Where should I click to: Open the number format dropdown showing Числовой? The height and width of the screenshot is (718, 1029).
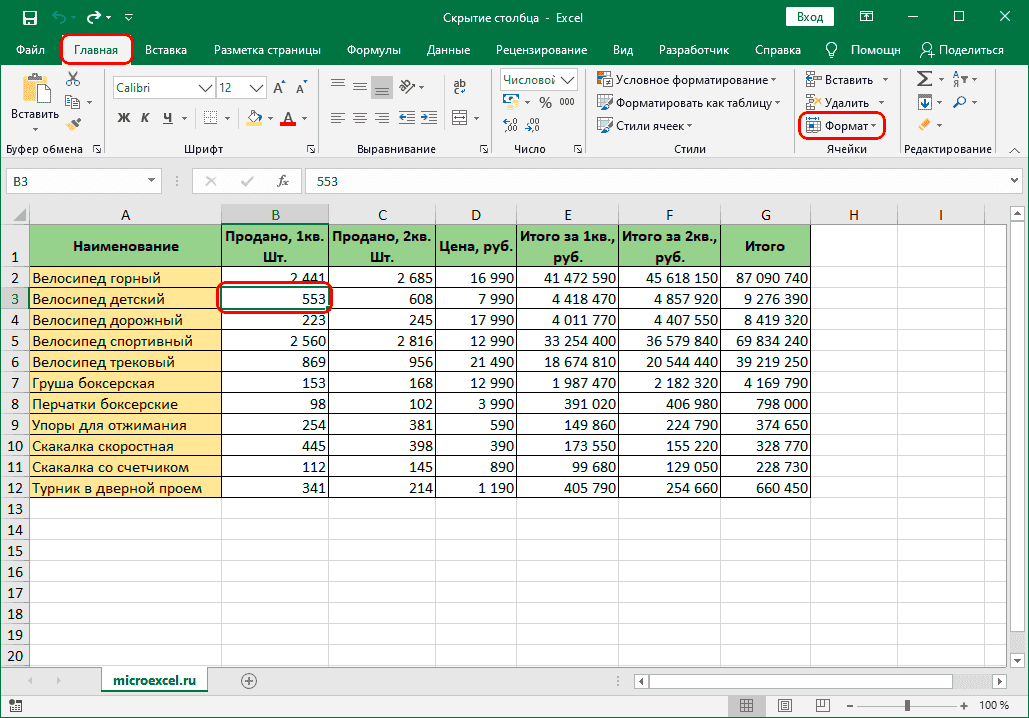[x=538, y=78]
